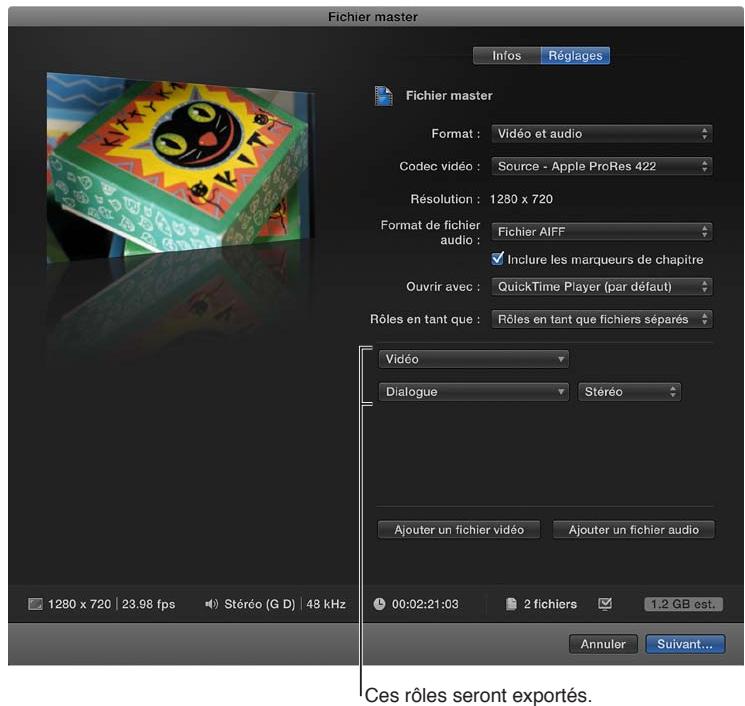The height and width of the screenshot is (706, 745).
Task: Expand the Vidéo role dropdown
Action: 474,359
